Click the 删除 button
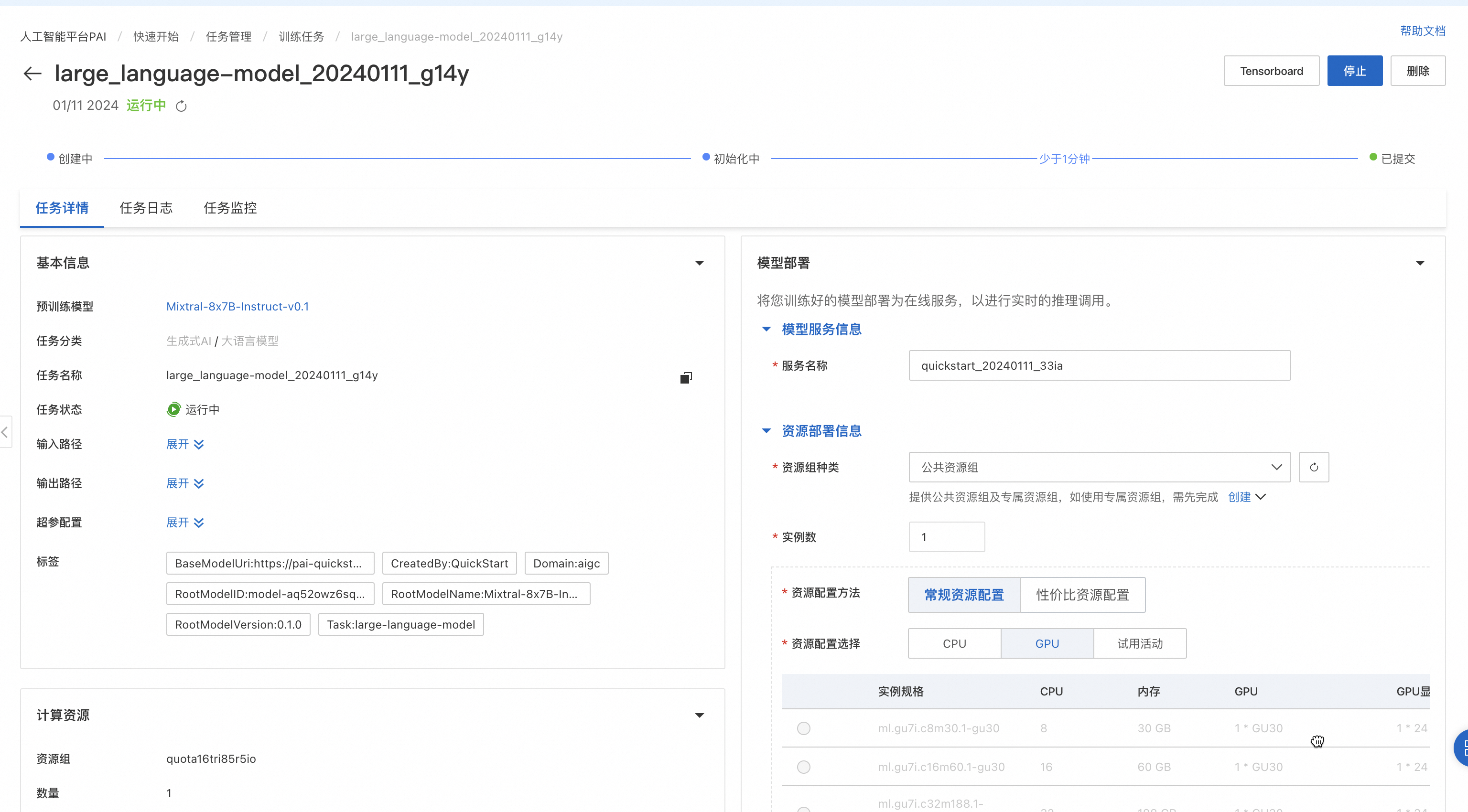The image size is (1468, 812). coord(1418,71)
